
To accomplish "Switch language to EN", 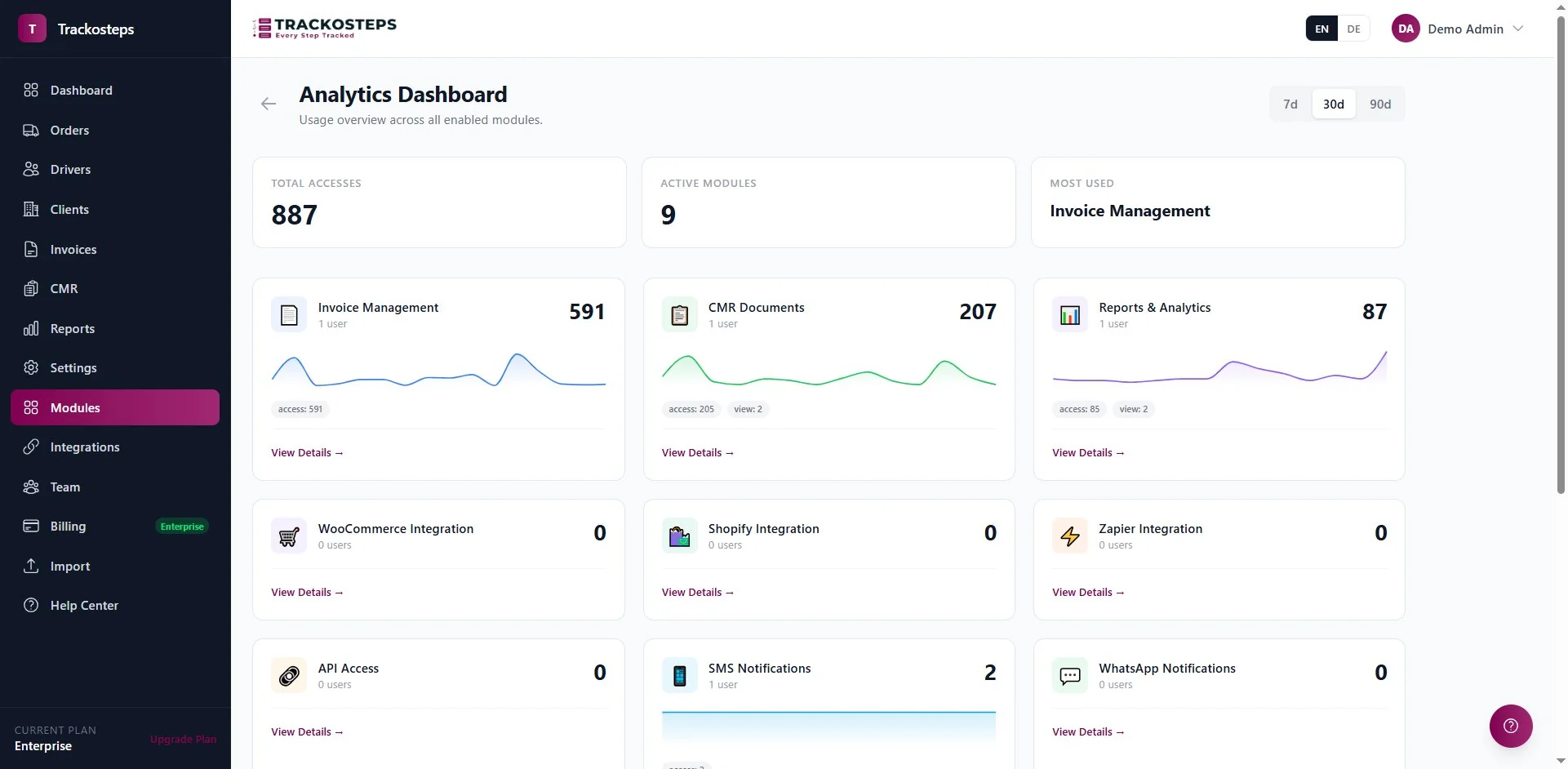I will click(x=1321, y=29).
